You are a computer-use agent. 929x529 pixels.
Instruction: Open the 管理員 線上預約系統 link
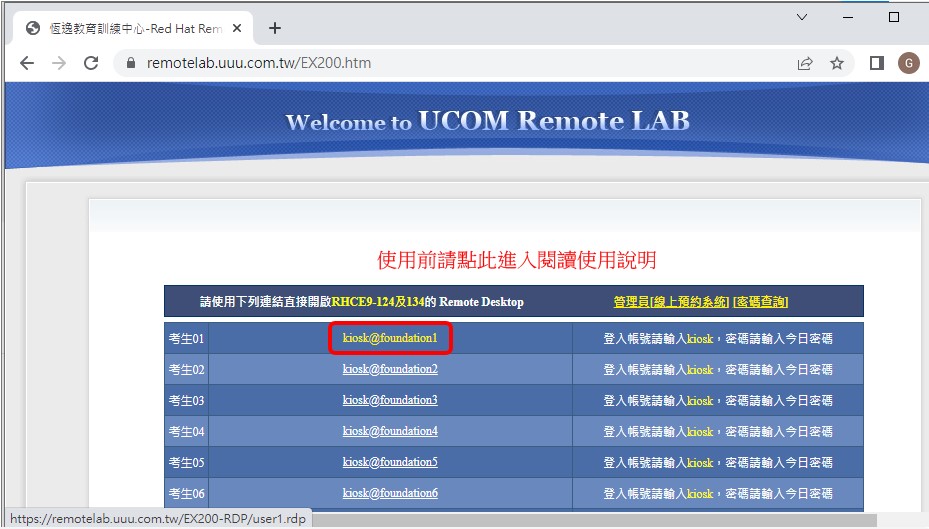tap(671, 302)
